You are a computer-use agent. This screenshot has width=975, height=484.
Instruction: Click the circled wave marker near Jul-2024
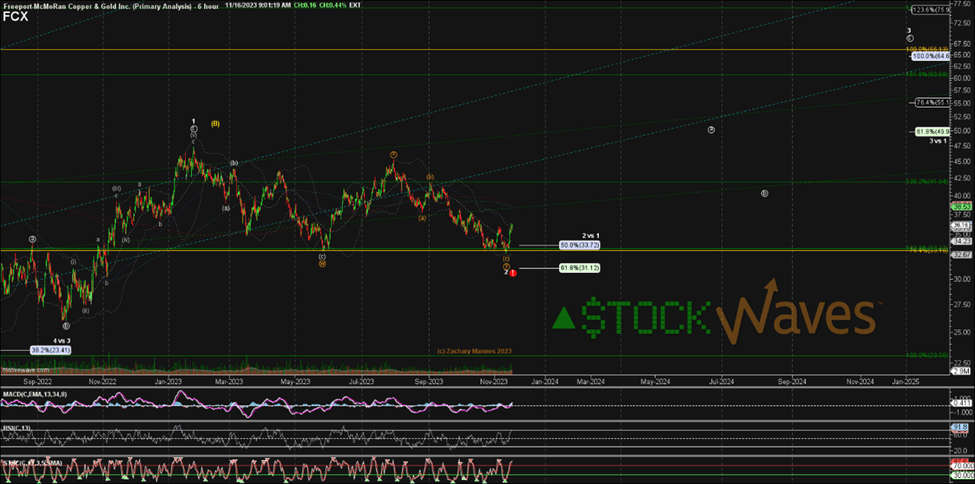pyautogui.click(x=711, y=130)
